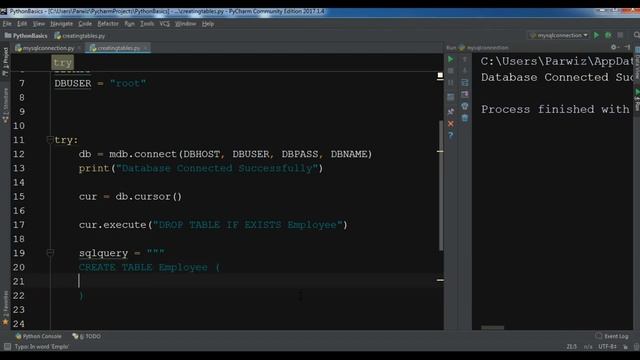Image resolution: width=640 pixels, height=360 pixels.
Task: Open the Project tool window
Action: (5, 61)
